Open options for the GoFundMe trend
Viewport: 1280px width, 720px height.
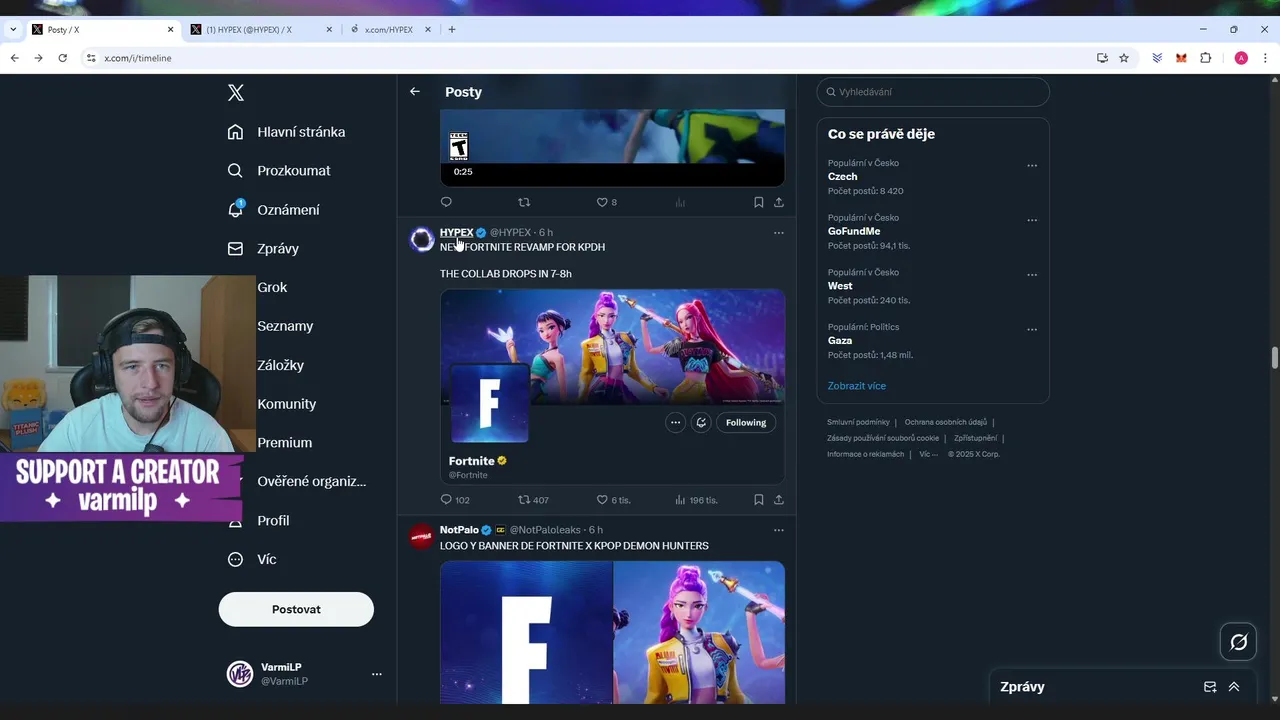coord(1032,220)
